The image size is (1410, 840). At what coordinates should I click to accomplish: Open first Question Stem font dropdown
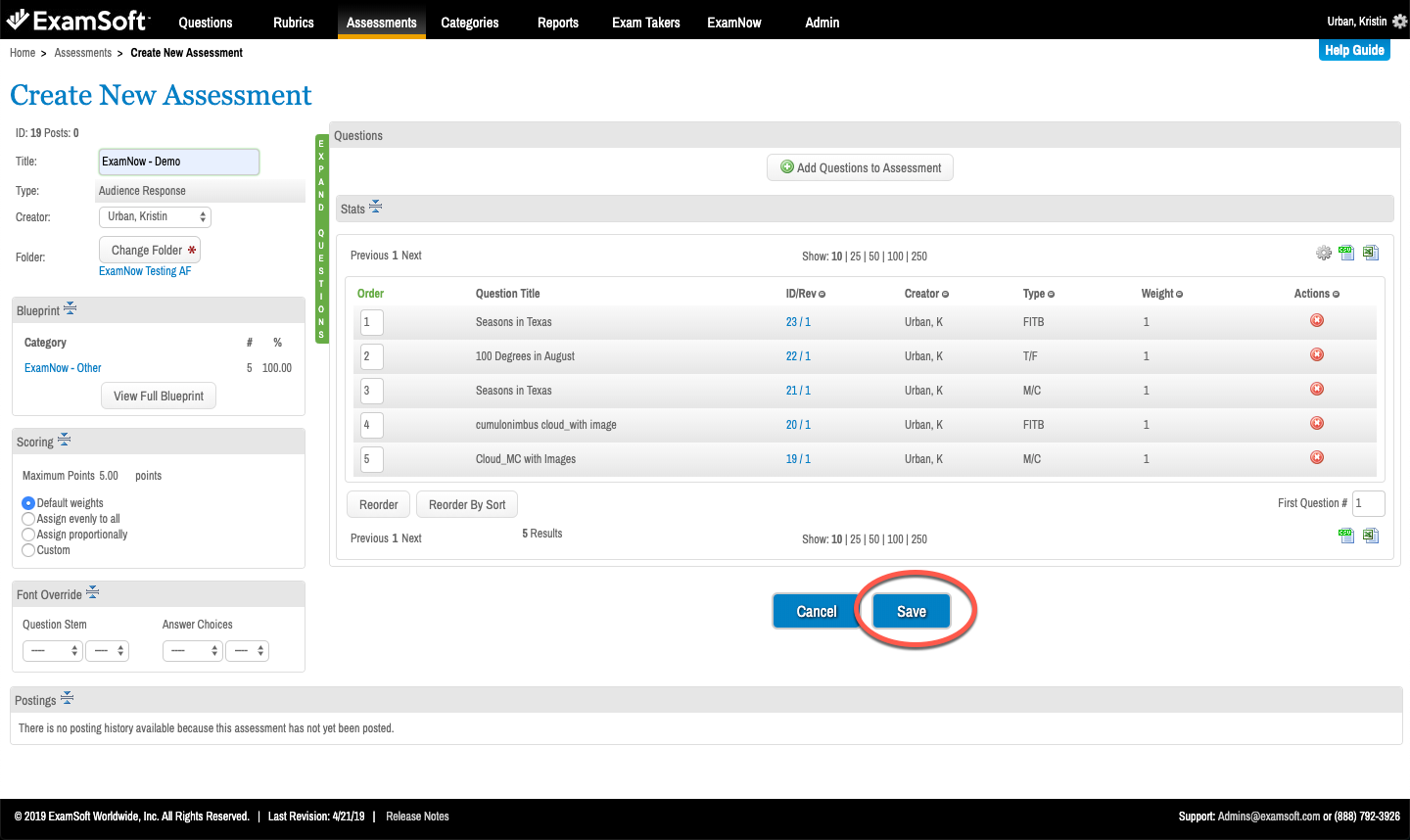pos(53,650)
